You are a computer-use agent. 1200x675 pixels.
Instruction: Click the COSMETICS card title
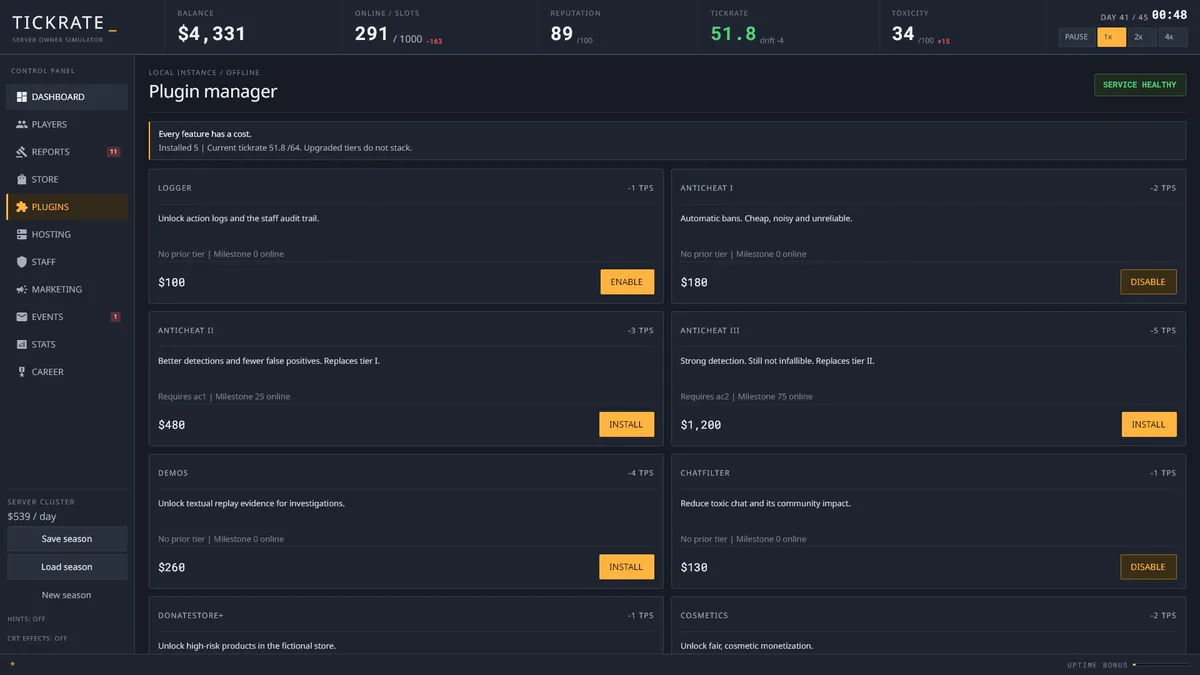704,616
